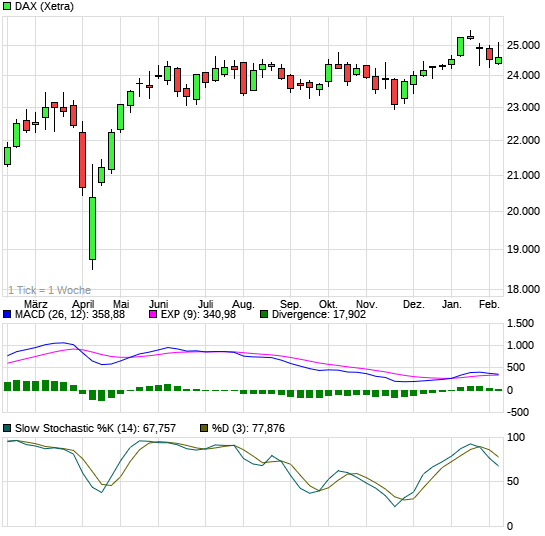This screenshot has width=545, height=536.
Task: Click the 24.000 price axis value
Action: (523, 75)
